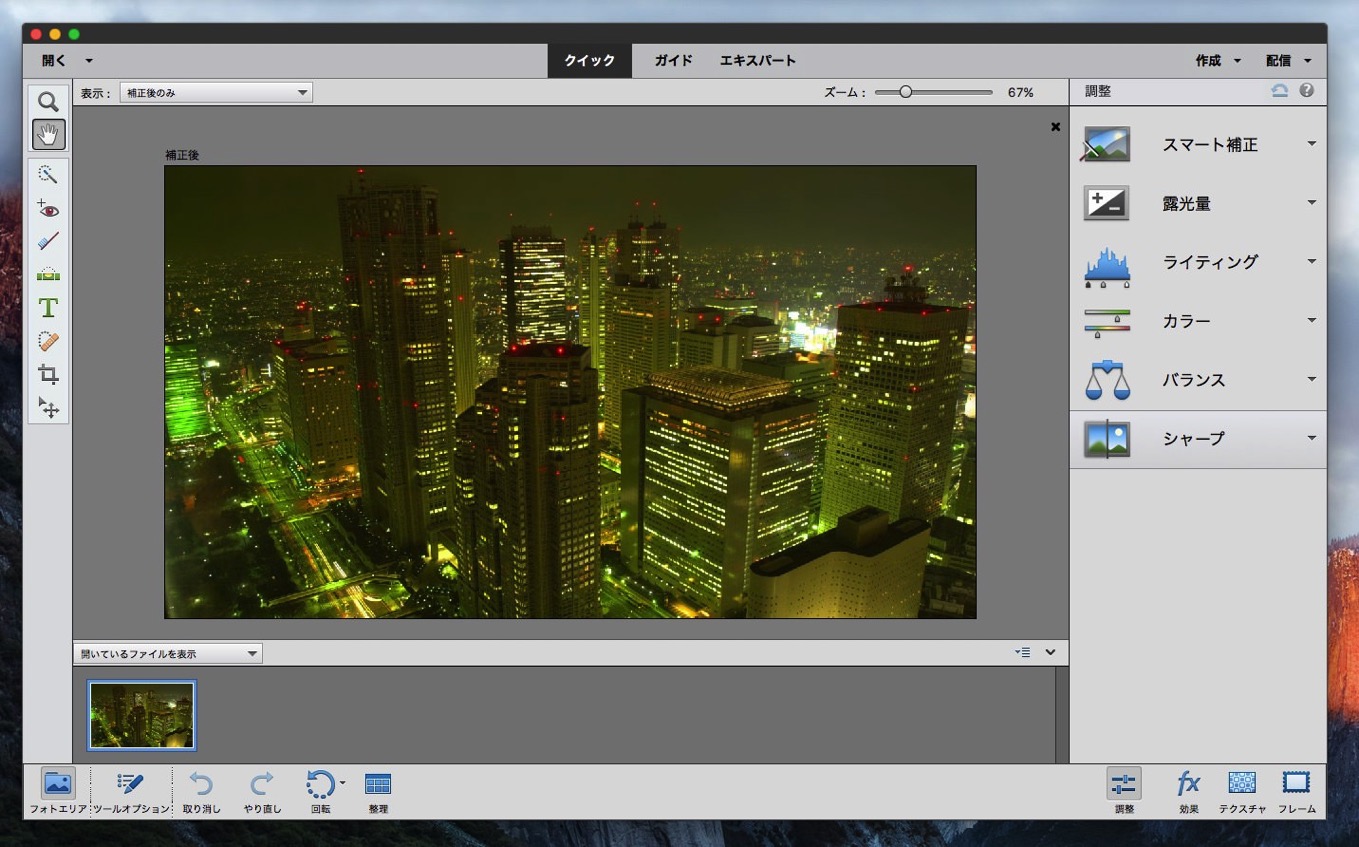Choose the Quick Selection tool
This screenshot has width=1359, height=847.
[48, 175]
